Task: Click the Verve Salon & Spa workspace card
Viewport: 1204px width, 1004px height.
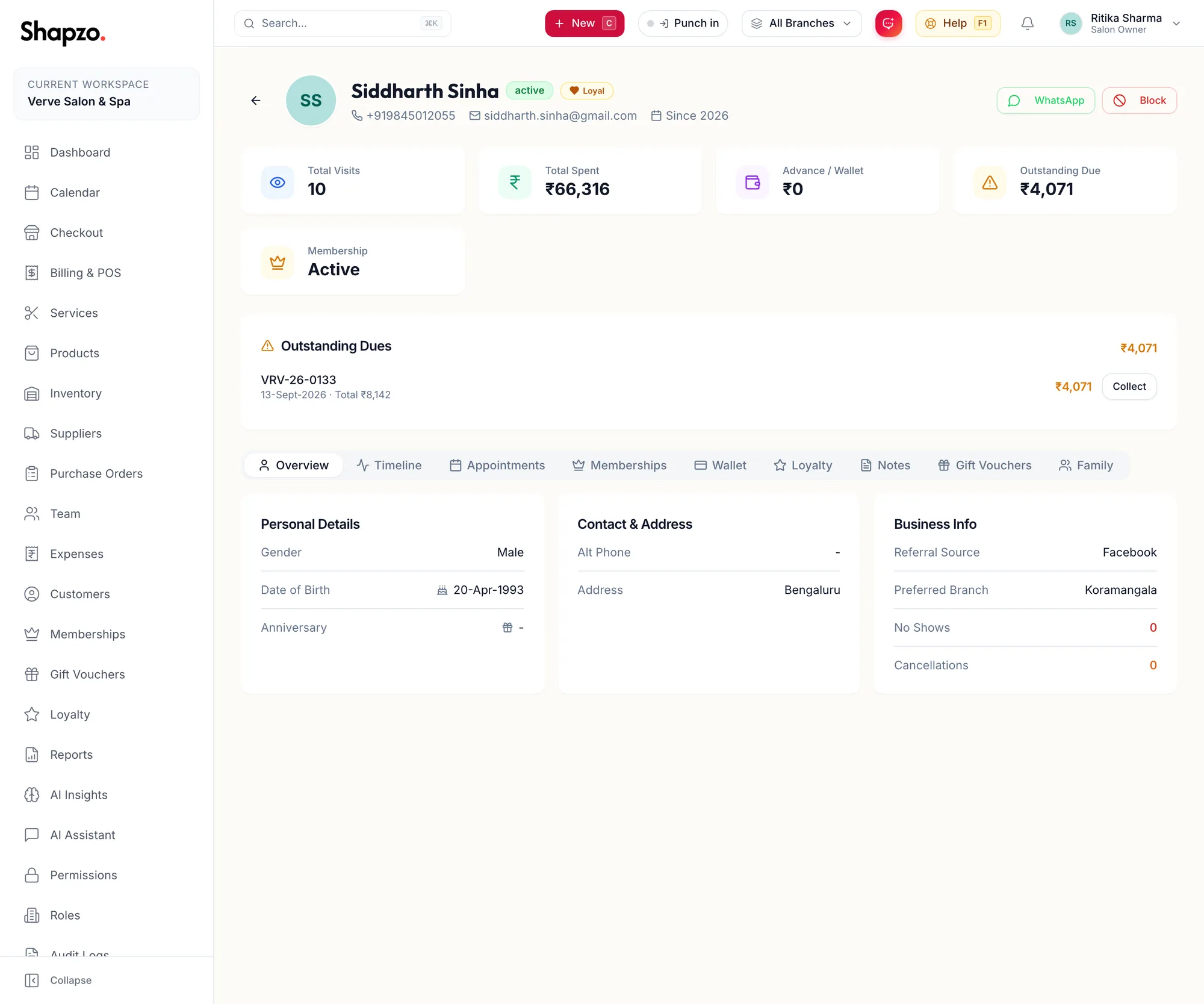Action: point(107,94)
